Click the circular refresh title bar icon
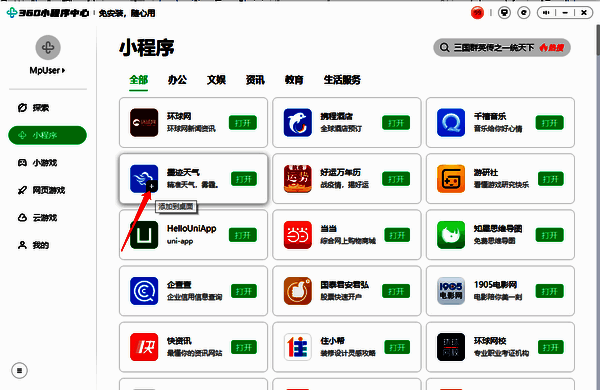 click(x=524, y=13)
